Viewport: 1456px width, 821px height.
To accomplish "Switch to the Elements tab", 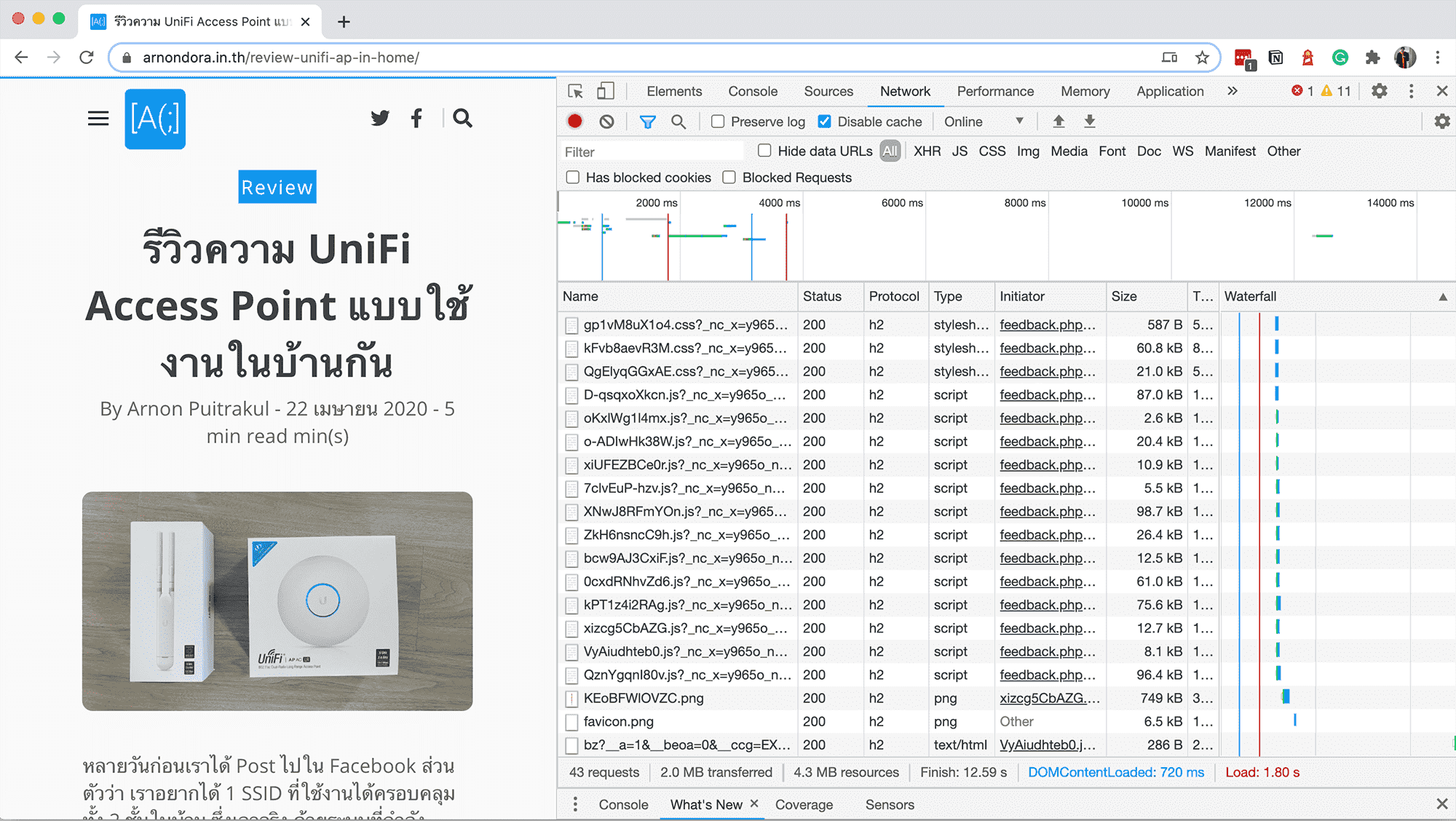I will coord(674,91).
